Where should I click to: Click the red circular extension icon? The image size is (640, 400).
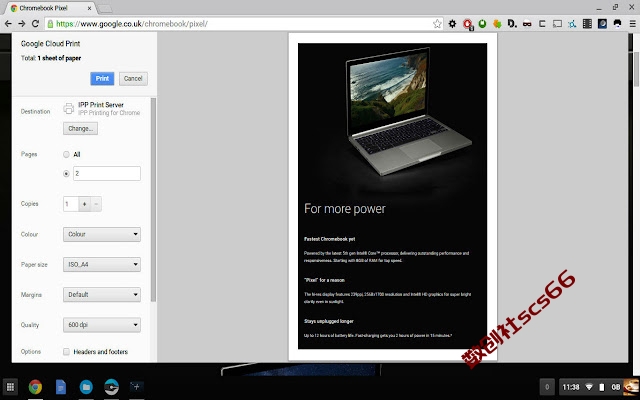(x=468, y=24)
